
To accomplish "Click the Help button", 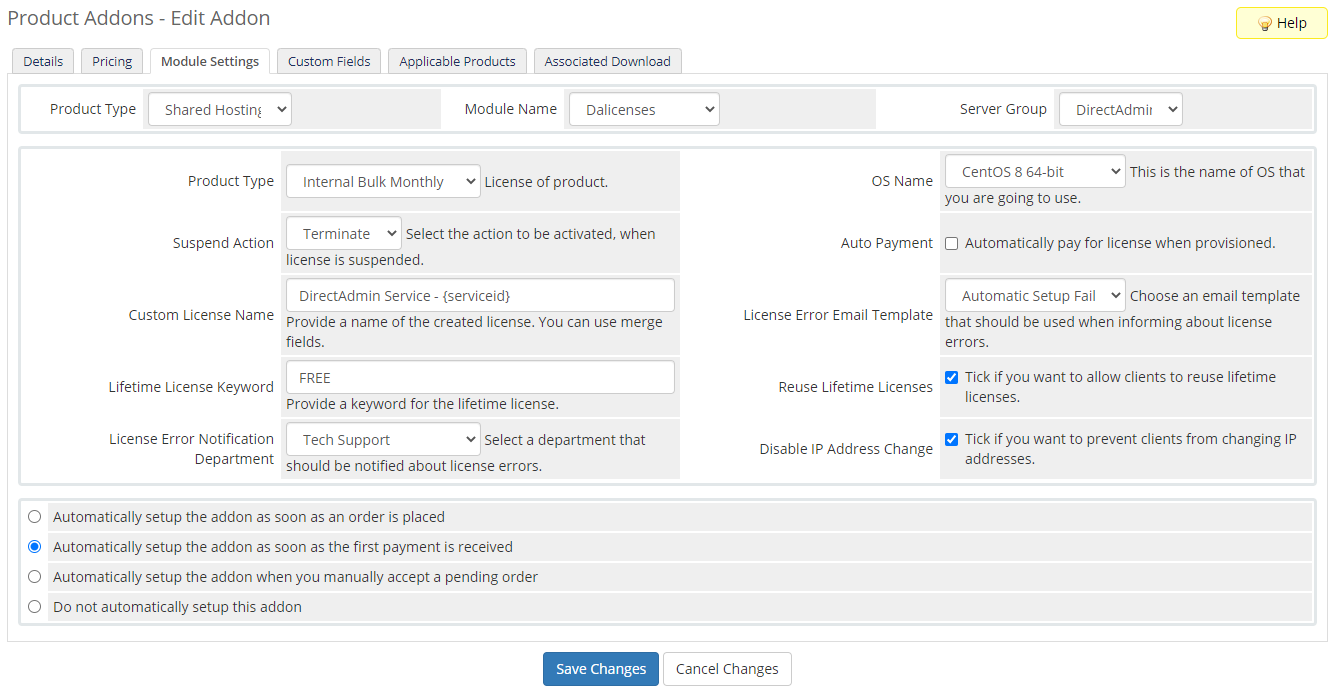I will [1281, 23].
